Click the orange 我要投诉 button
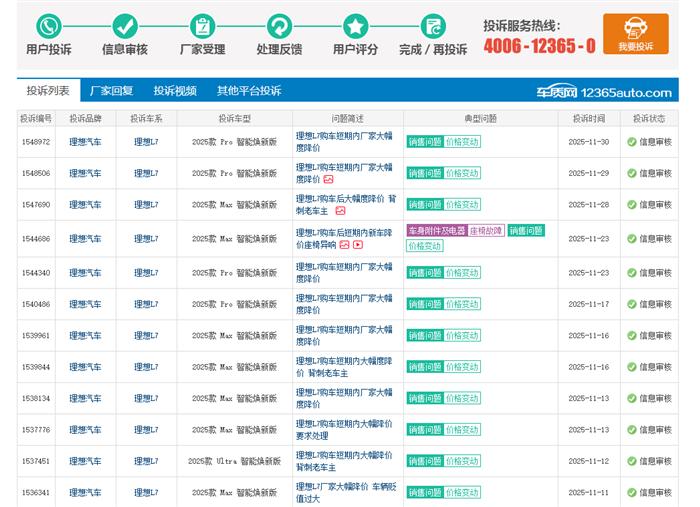Viewport: 700px width, 507px height. click(x=636, y=34)
